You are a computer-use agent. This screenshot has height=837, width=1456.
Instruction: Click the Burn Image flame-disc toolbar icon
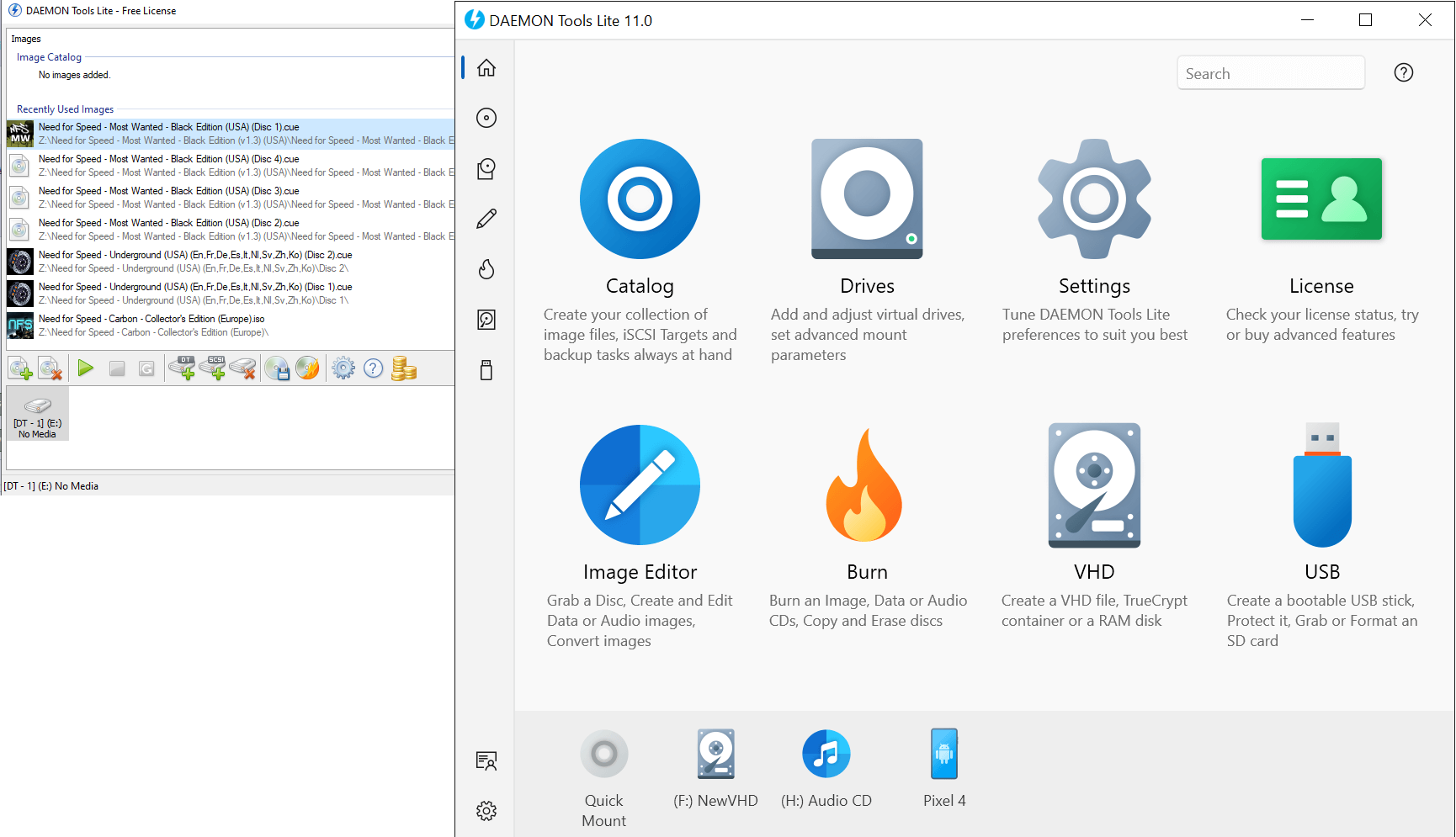(308, 368)
